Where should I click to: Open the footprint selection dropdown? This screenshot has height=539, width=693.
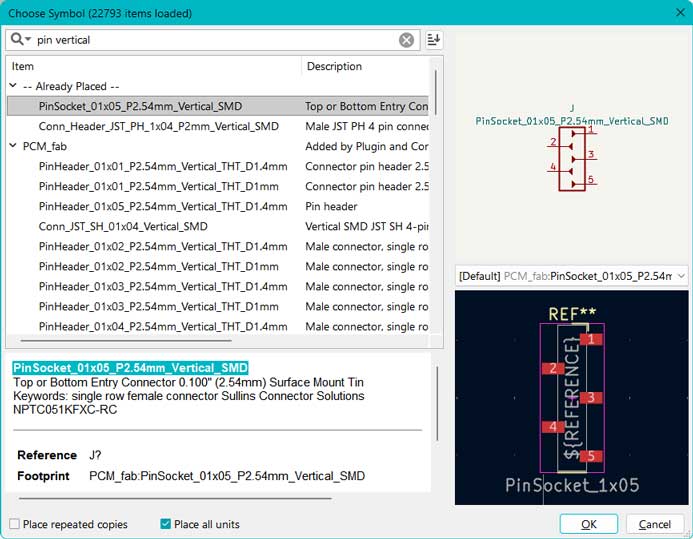571,276
